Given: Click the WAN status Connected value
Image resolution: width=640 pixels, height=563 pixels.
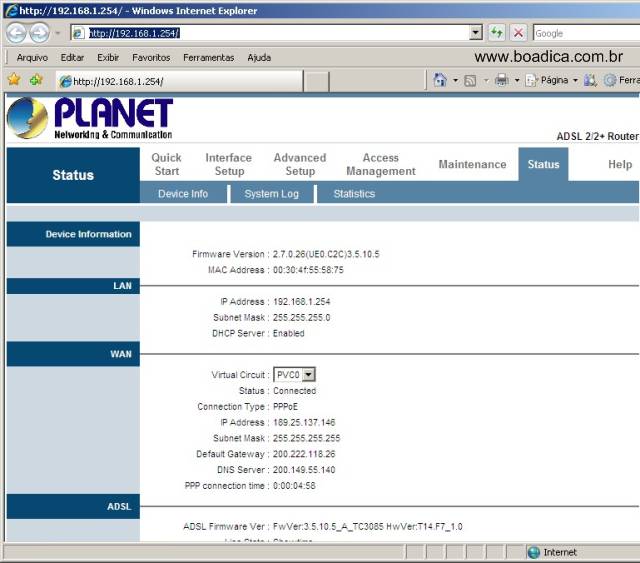Looking at the screenshot, I should point(294,391).
